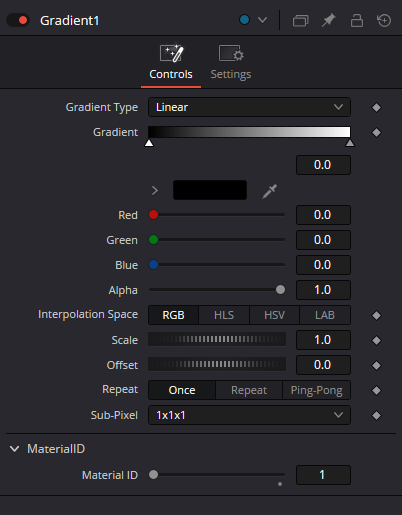Click the Gradient1 node name
This screenshot has height=515, width=402.
click(69, 21)
